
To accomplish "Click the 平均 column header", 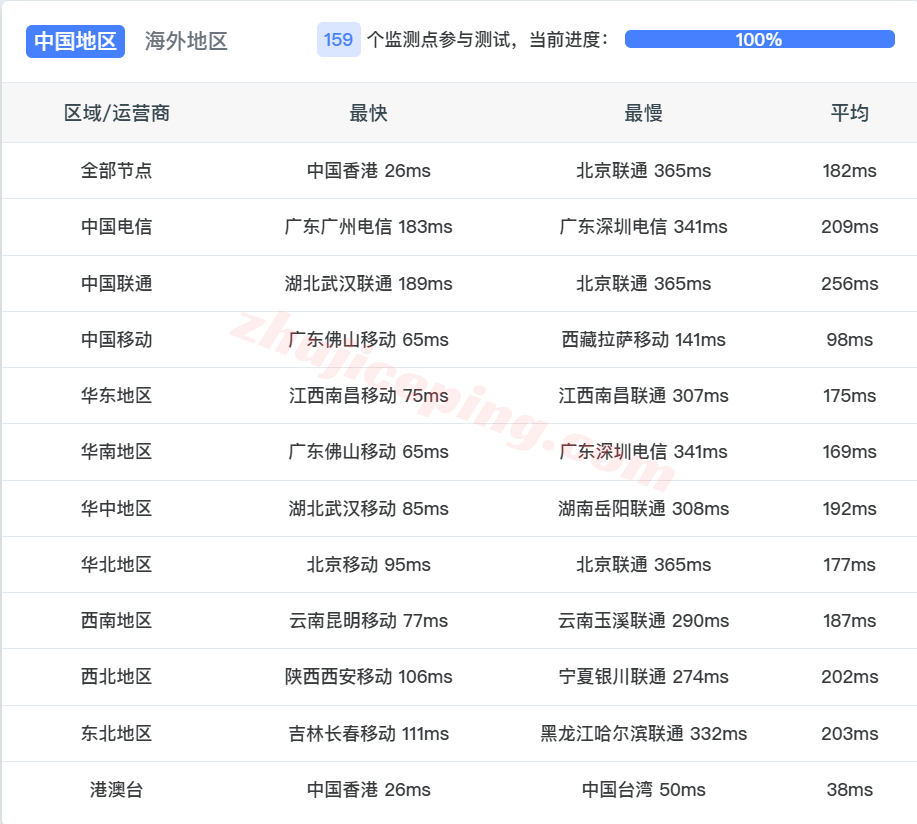I will coord(849,113).
